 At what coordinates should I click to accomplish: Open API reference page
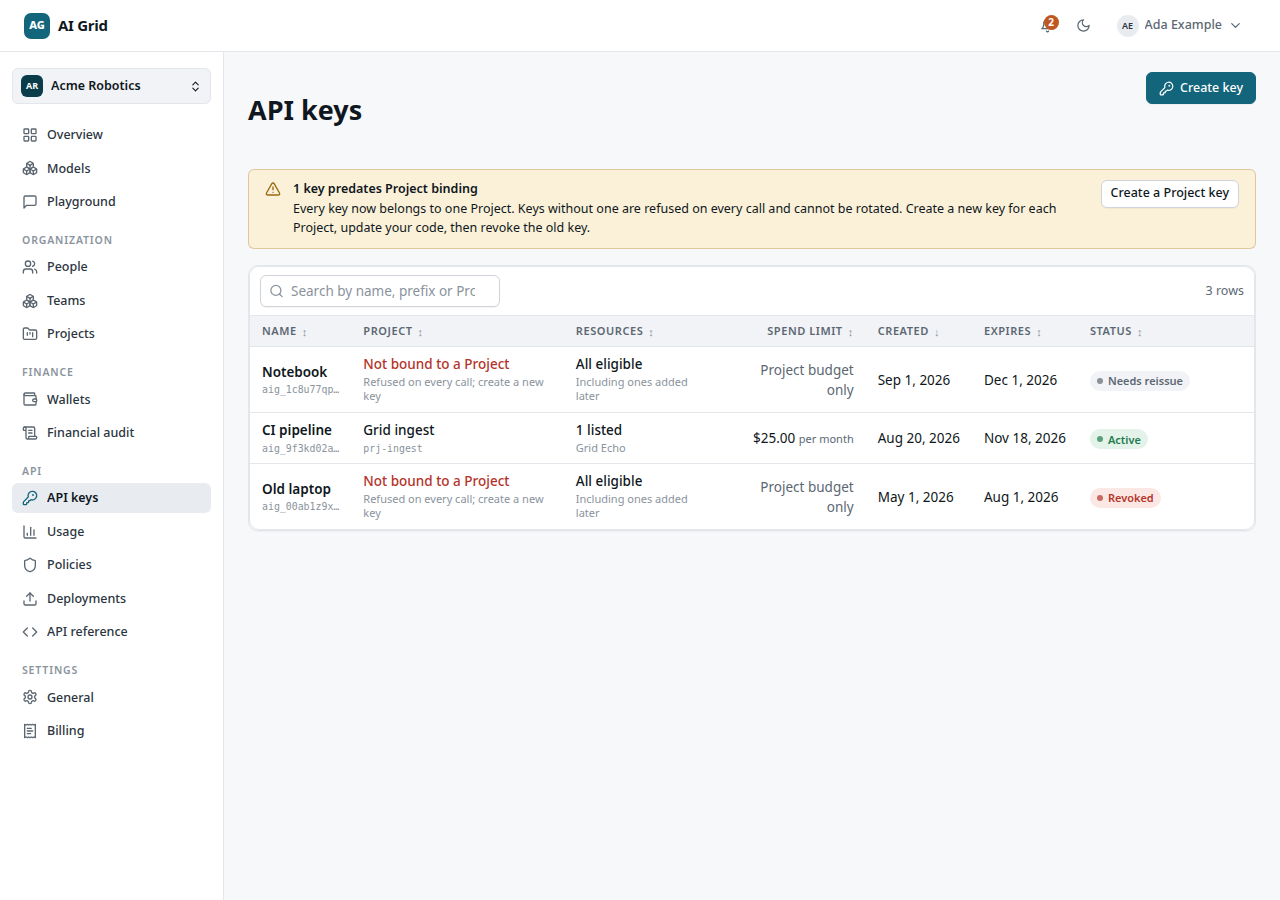[111, 632]
